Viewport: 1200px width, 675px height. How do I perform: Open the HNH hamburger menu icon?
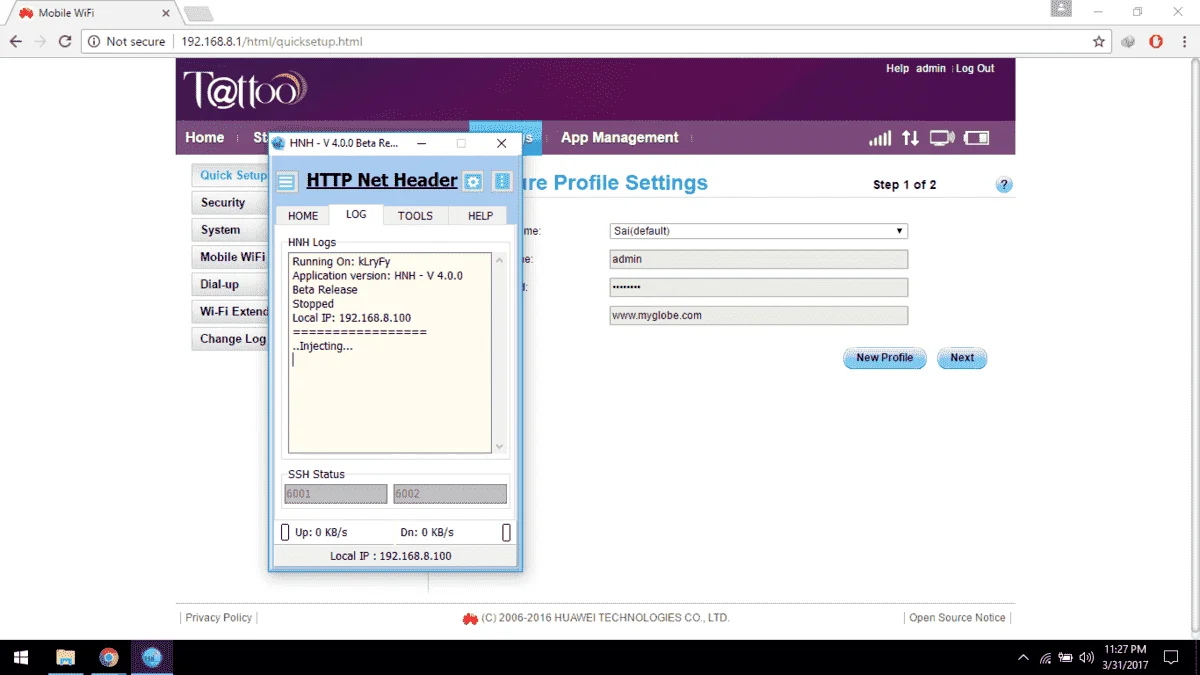(287, 181)
